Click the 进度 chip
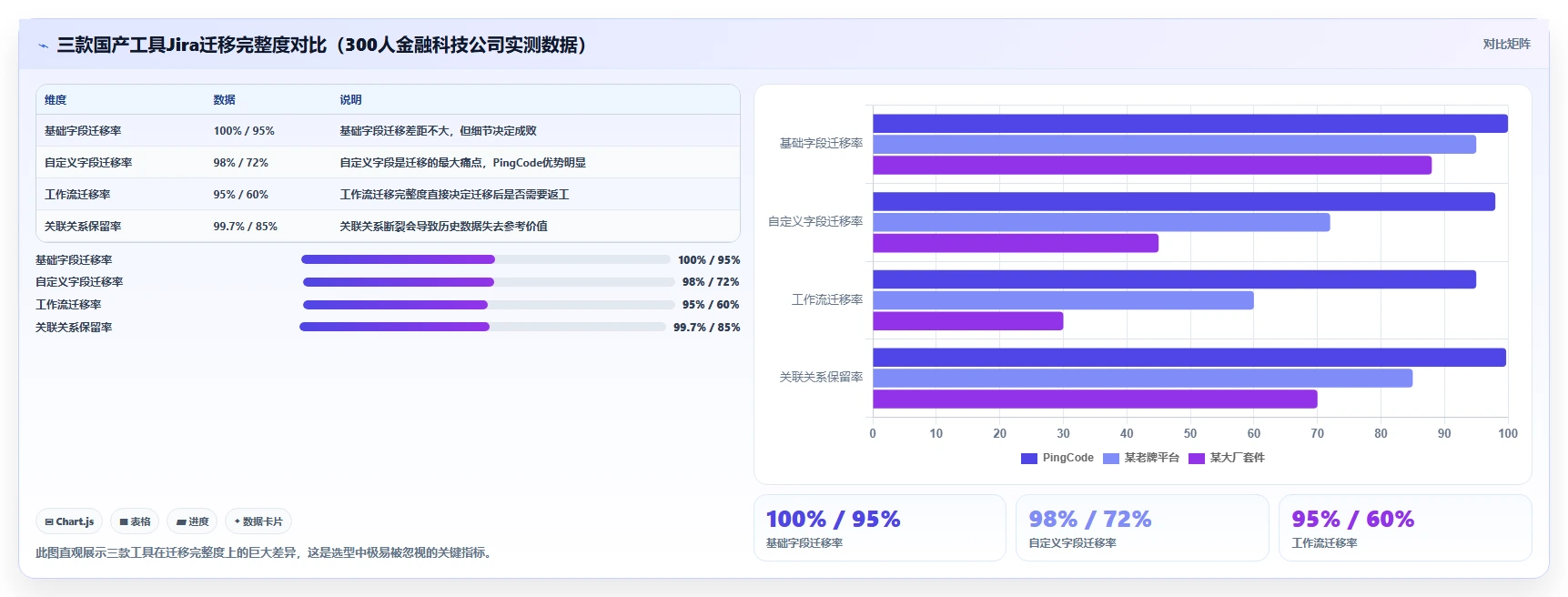The image size is (1568, 597). pyautogui.click(x=192, y=521)
